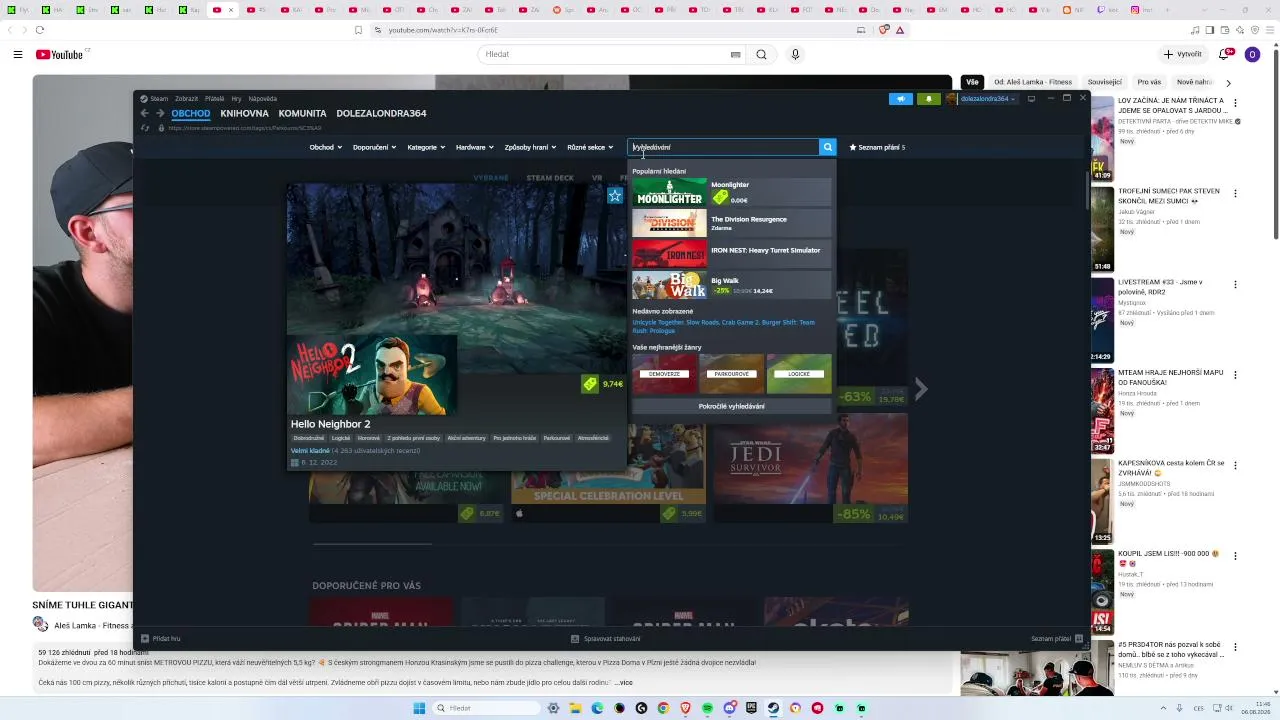Focus the YouTube Hledat search field

coord(605,55)
